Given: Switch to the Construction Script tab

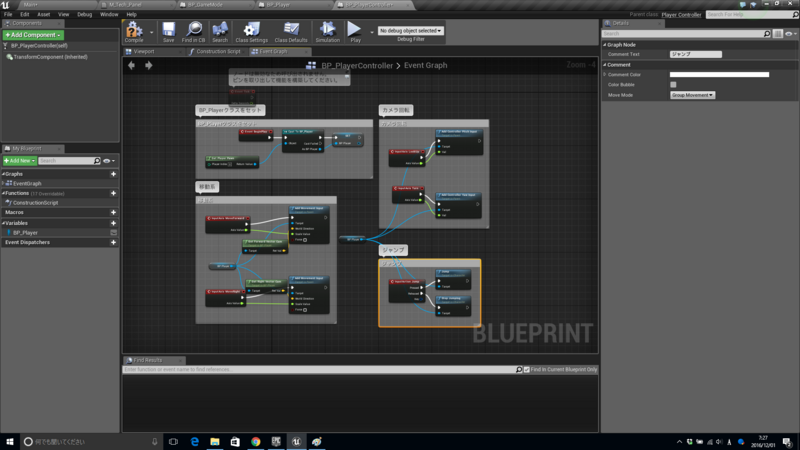Looking at the screenshot, I should [218, 52].
